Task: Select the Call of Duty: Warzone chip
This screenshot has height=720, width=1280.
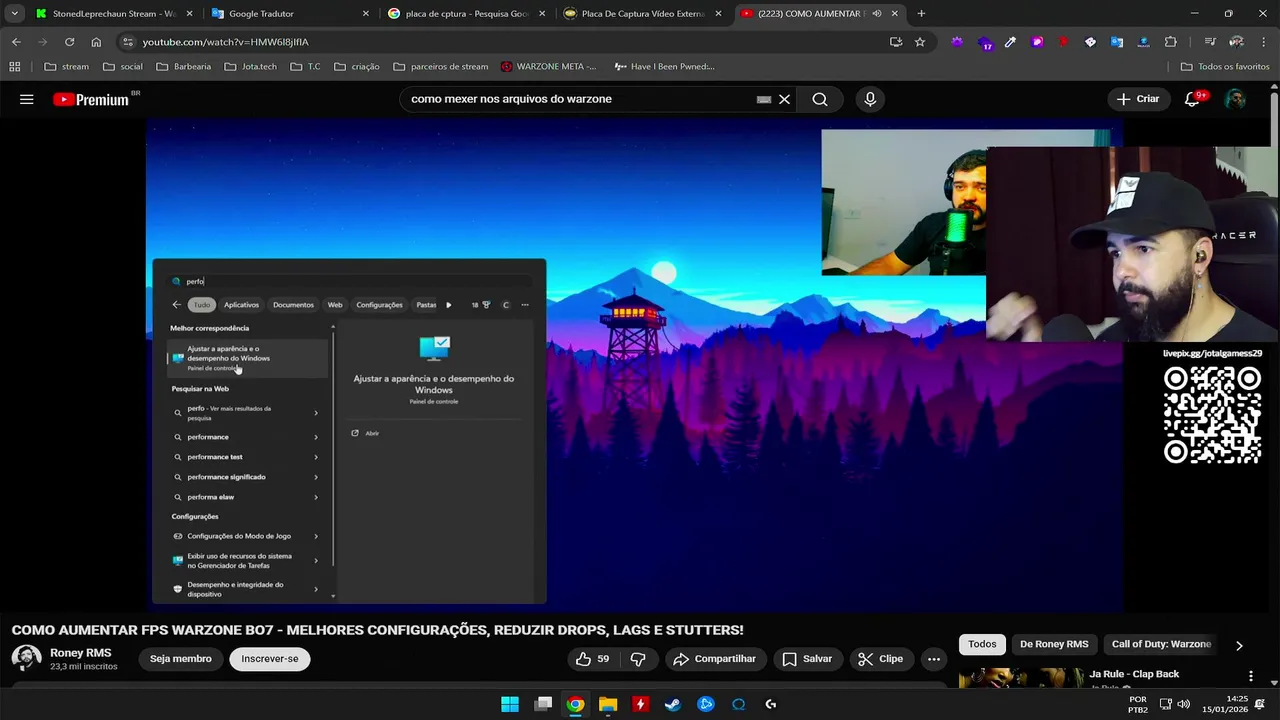Action: [x=1161, y=645]
